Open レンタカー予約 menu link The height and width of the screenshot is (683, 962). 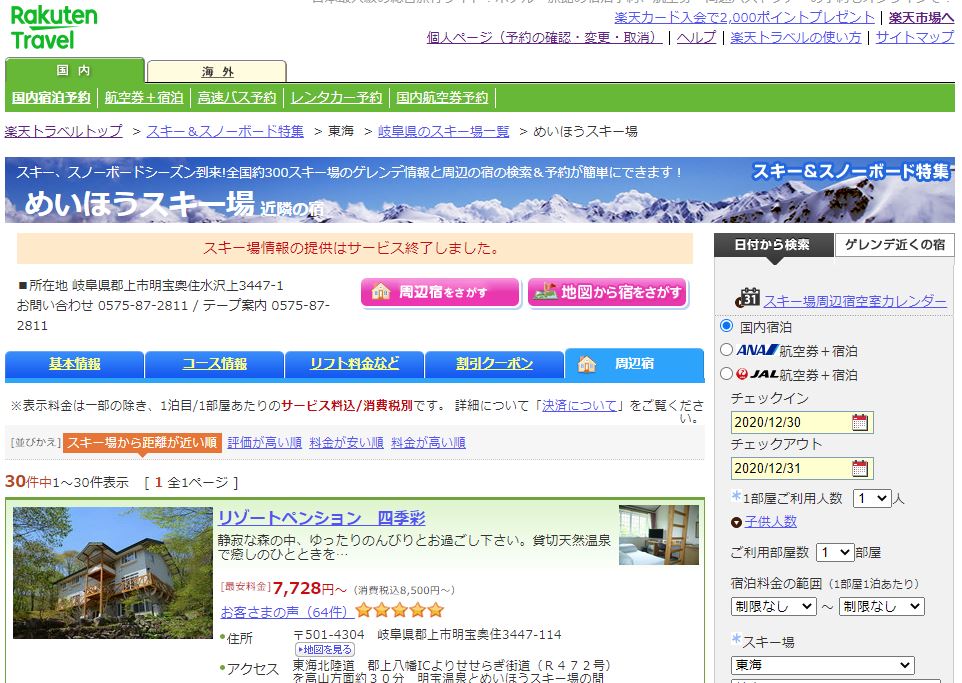pyautogui.click(x=336, y=98)
